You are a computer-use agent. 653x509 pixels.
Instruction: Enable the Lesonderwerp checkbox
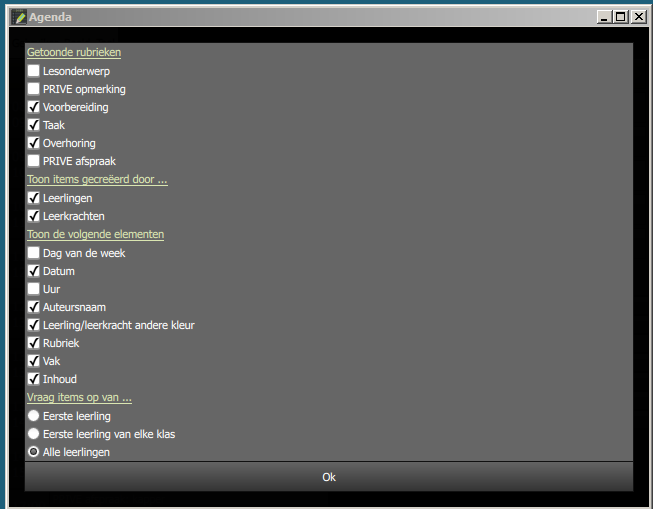tap(33, 71)
